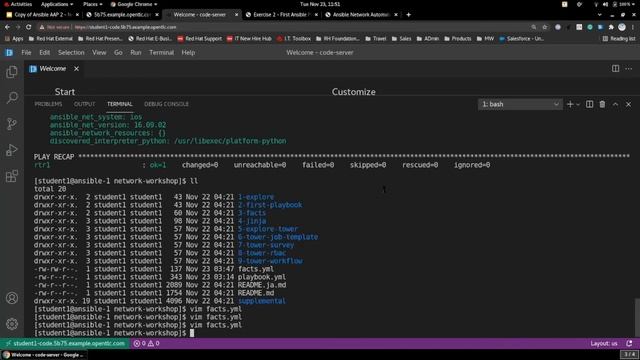Open the Run menu
Image resolution: width=640 pixels, height=360 pixels.
coord(136,53)
